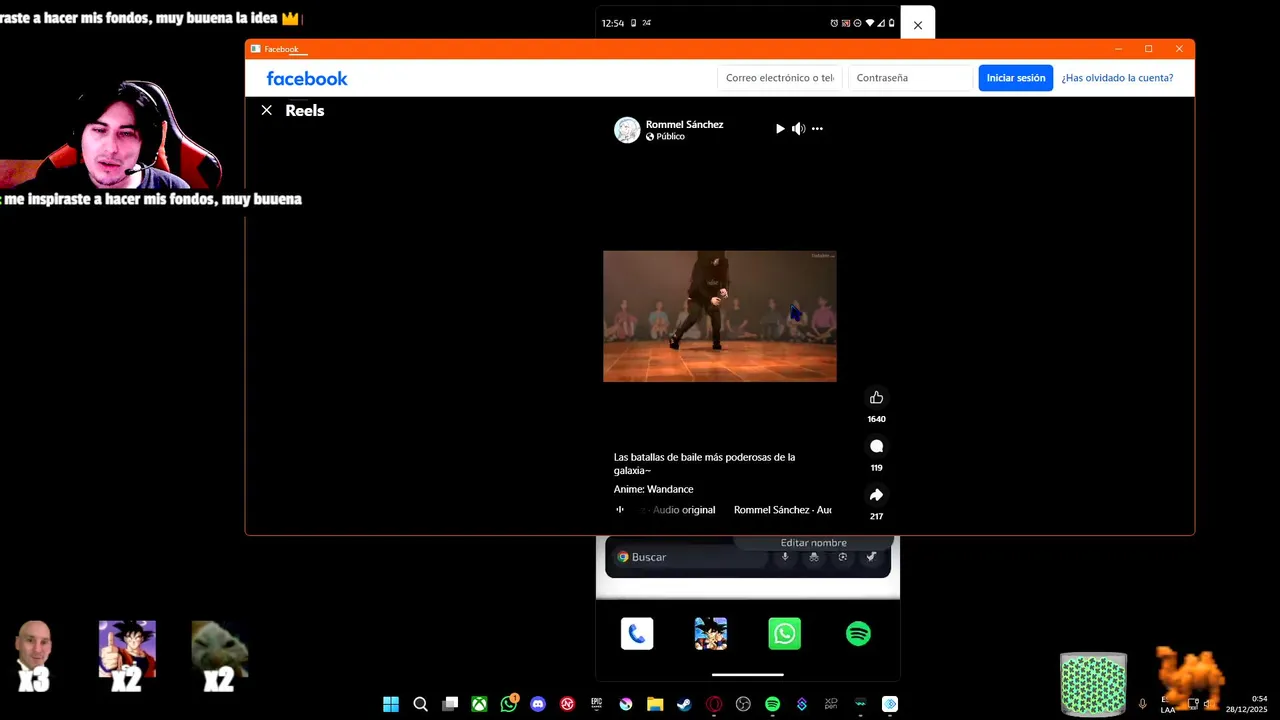Image resolution: width=1280 pixels, height=720 pixels.
Task: Open Opera GX from the taskbar
Action: (714, 704)
